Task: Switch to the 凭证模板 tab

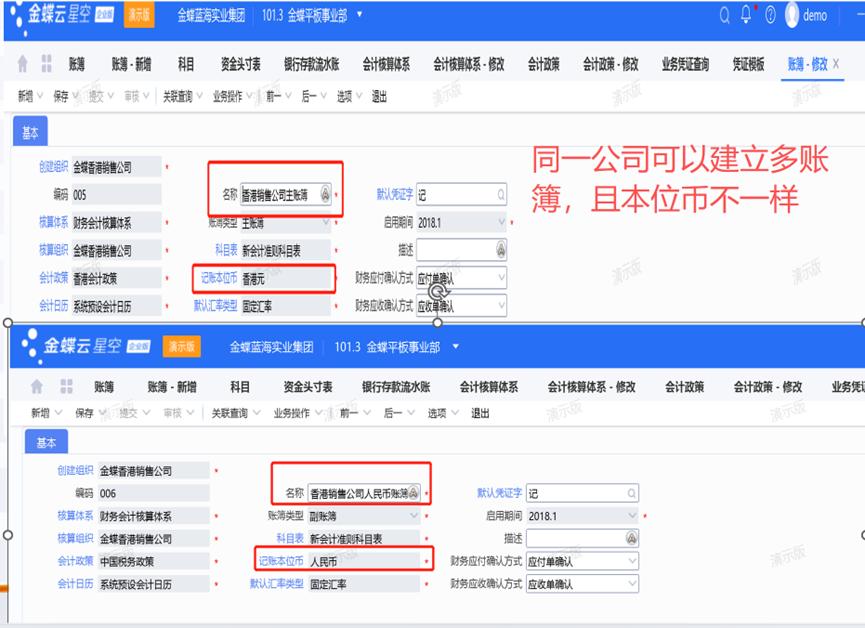Action: tap(748, 64)
